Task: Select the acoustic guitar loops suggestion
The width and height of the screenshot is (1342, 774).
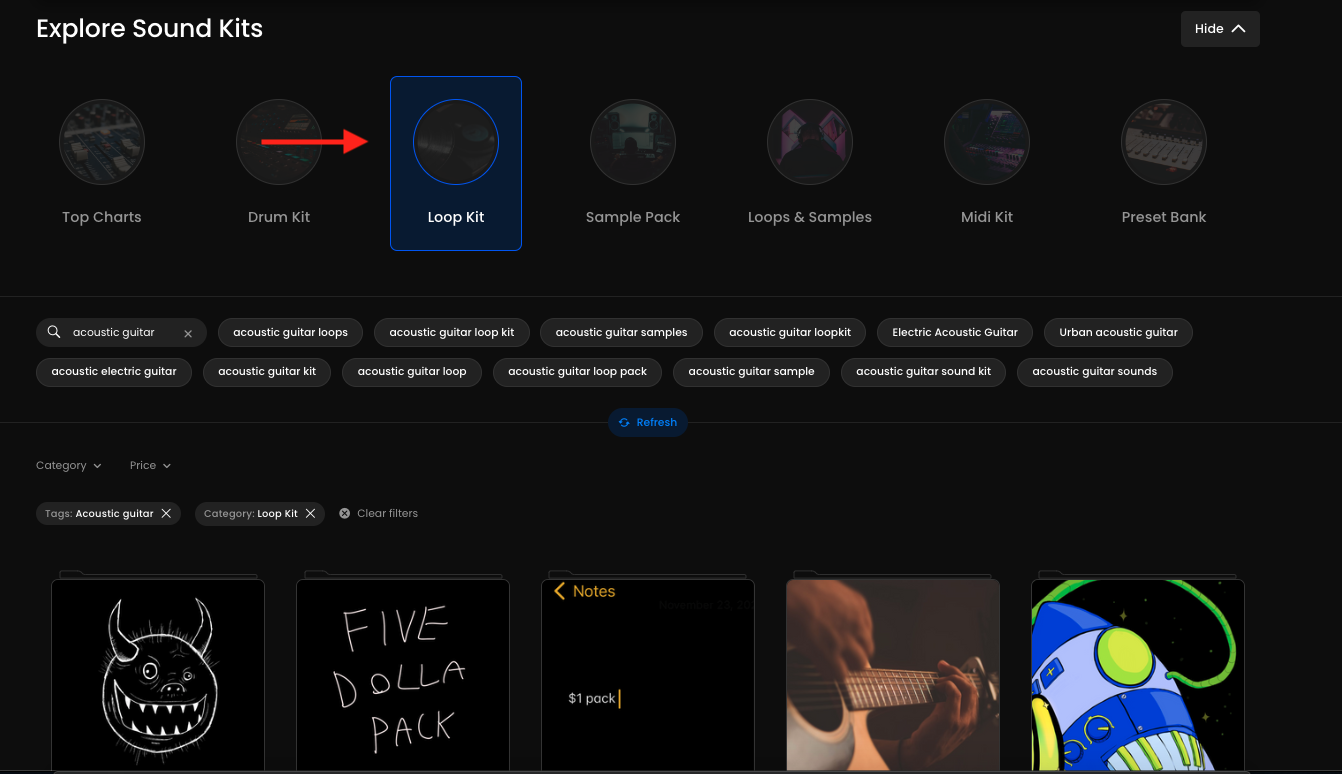Action: click(290, 332)
